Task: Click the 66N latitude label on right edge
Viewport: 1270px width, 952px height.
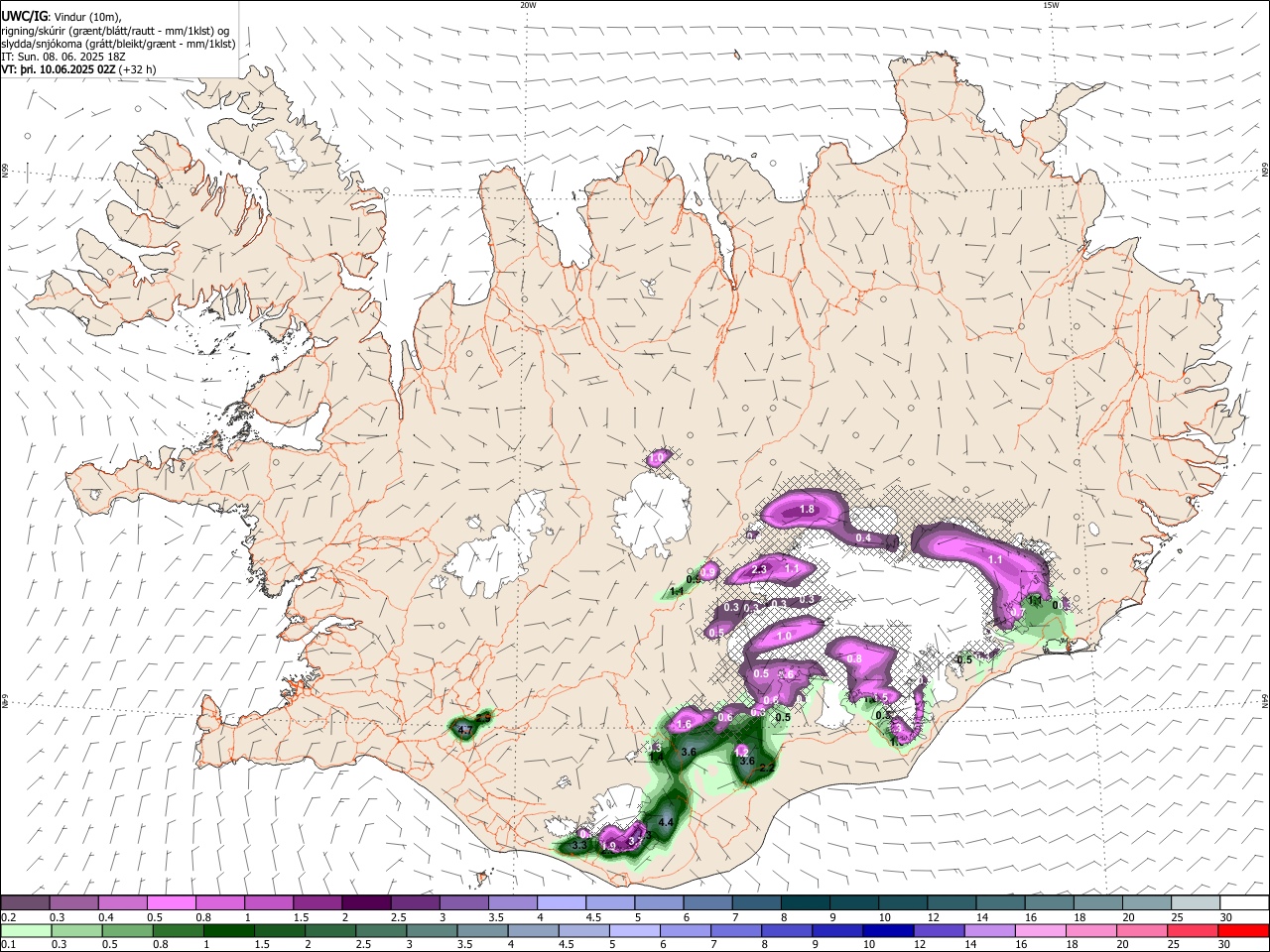Action: point(1265,171)
